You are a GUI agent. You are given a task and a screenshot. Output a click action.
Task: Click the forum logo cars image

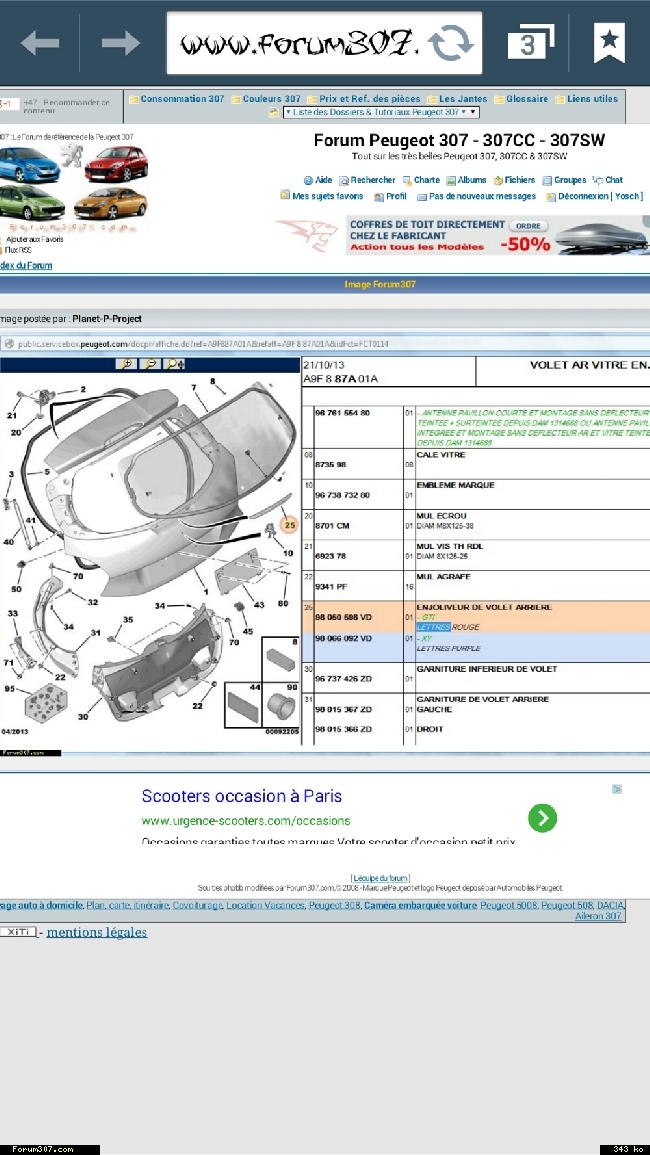point(74,184)
